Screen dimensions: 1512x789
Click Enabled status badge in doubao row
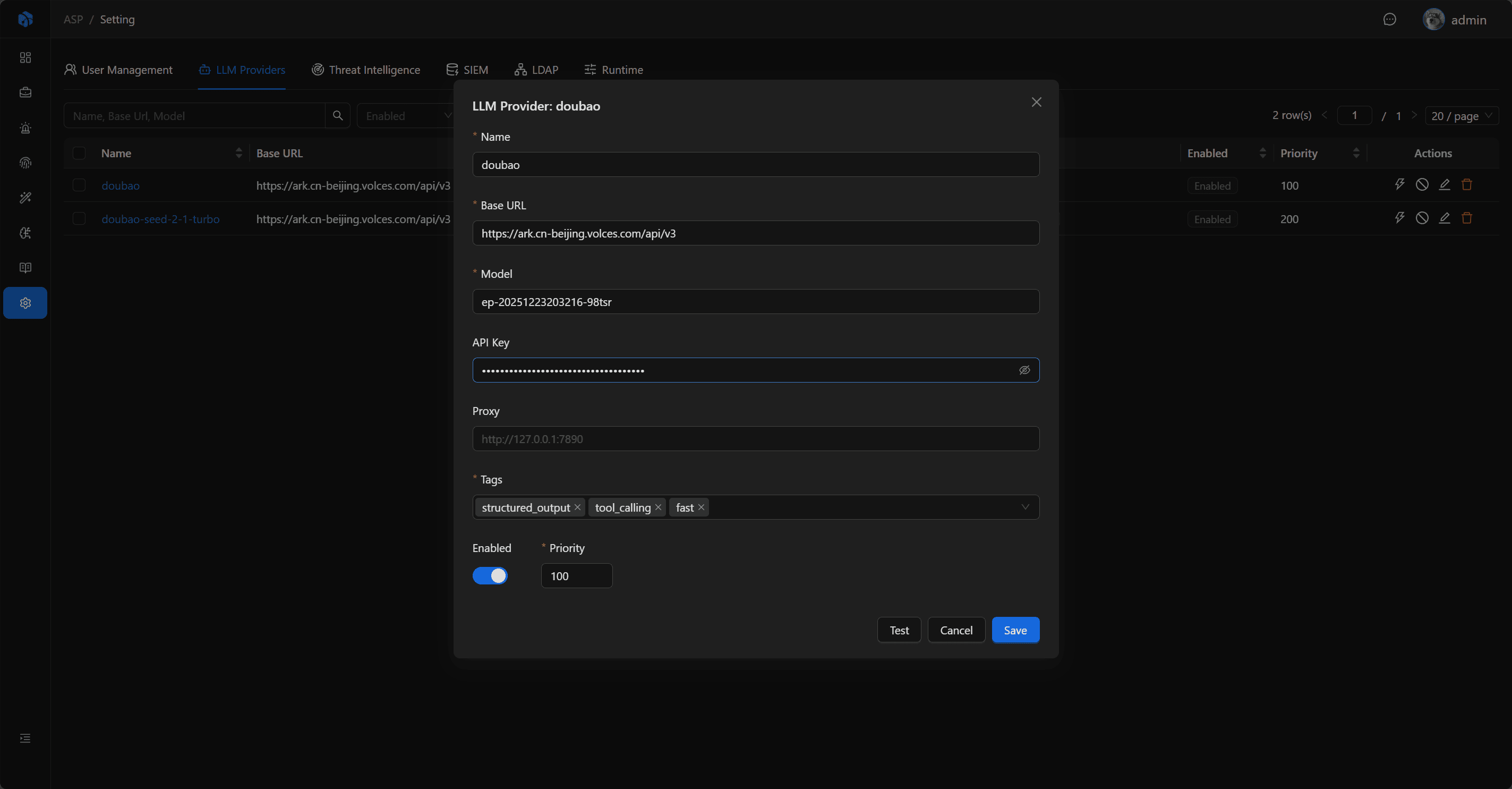pos(1212,185)
